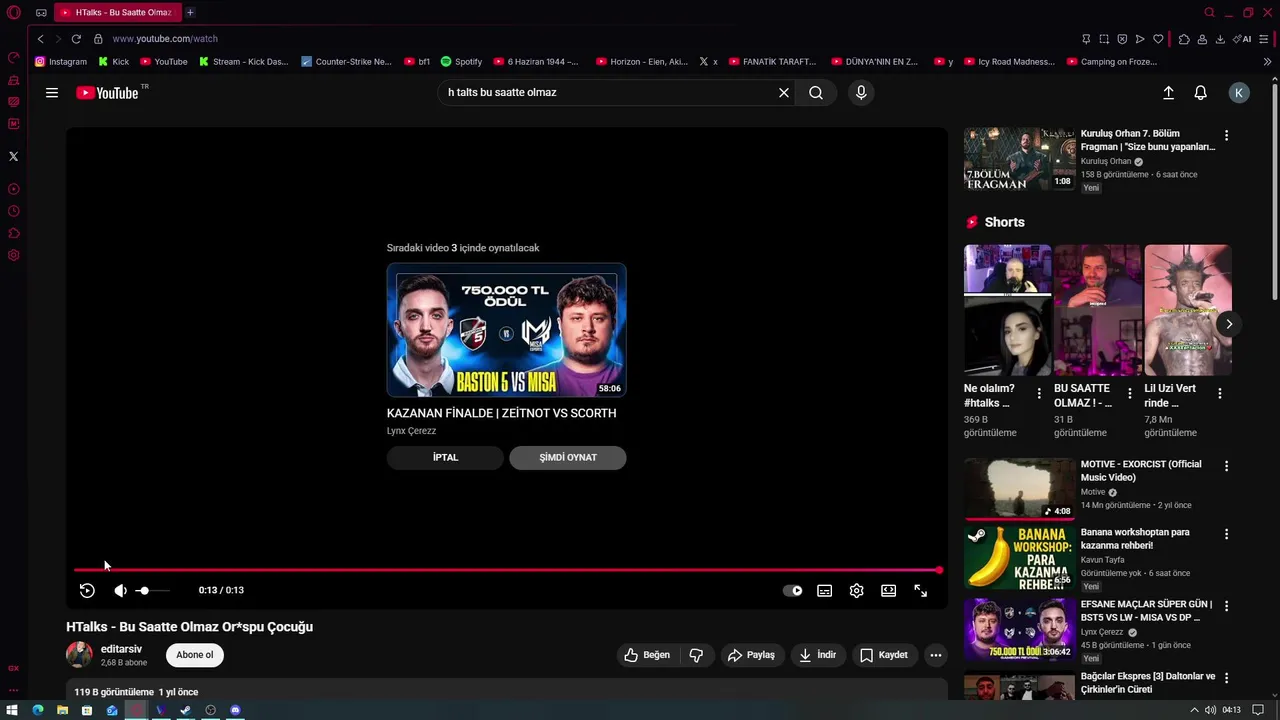Open account avatar K menu
This screenshot has width=1280, height=720.
1239,93
